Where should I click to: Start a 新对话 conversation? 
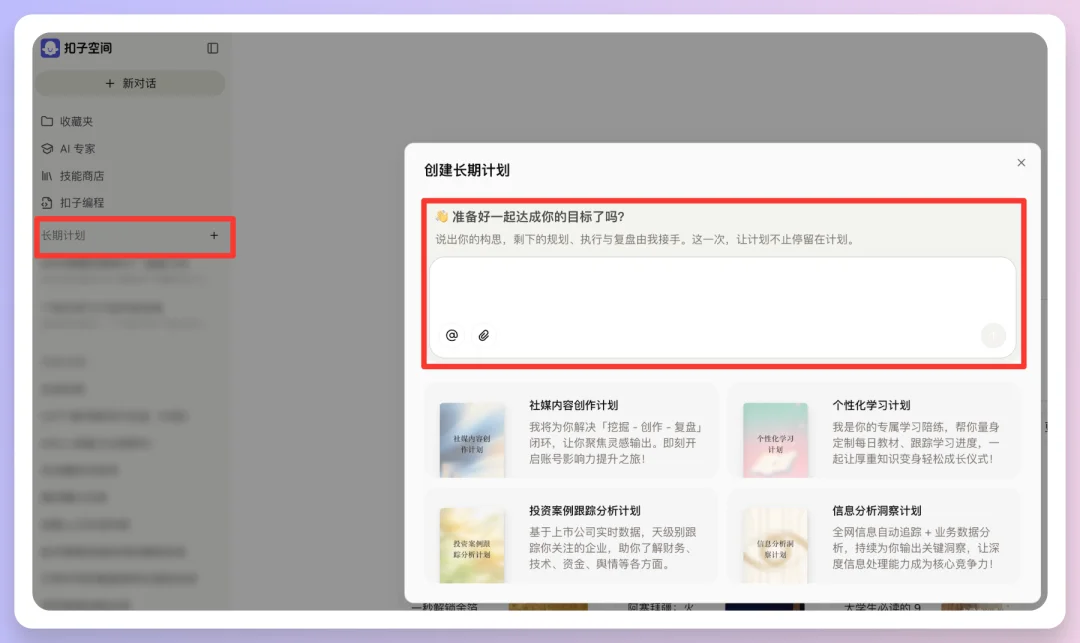[x=130, y=83]
